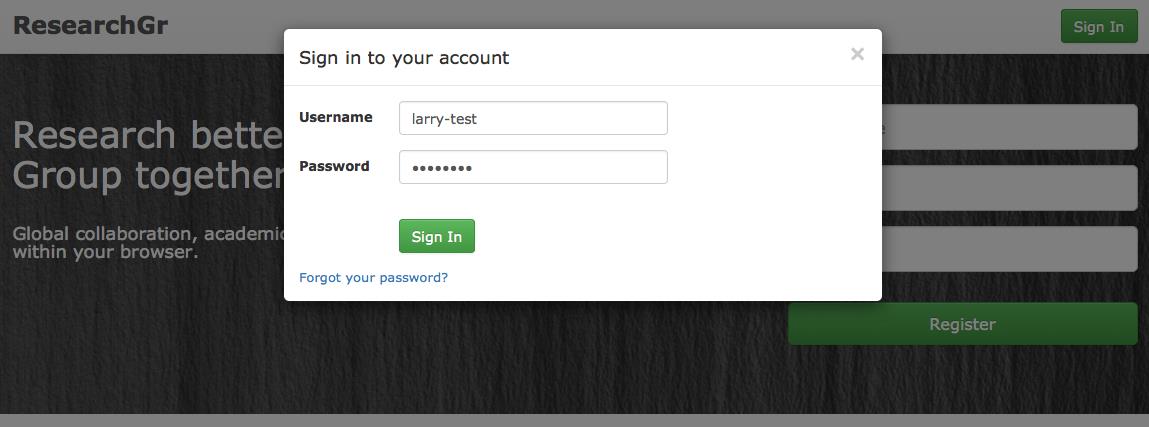Click the 'Group together' headline line

(148, 176)
